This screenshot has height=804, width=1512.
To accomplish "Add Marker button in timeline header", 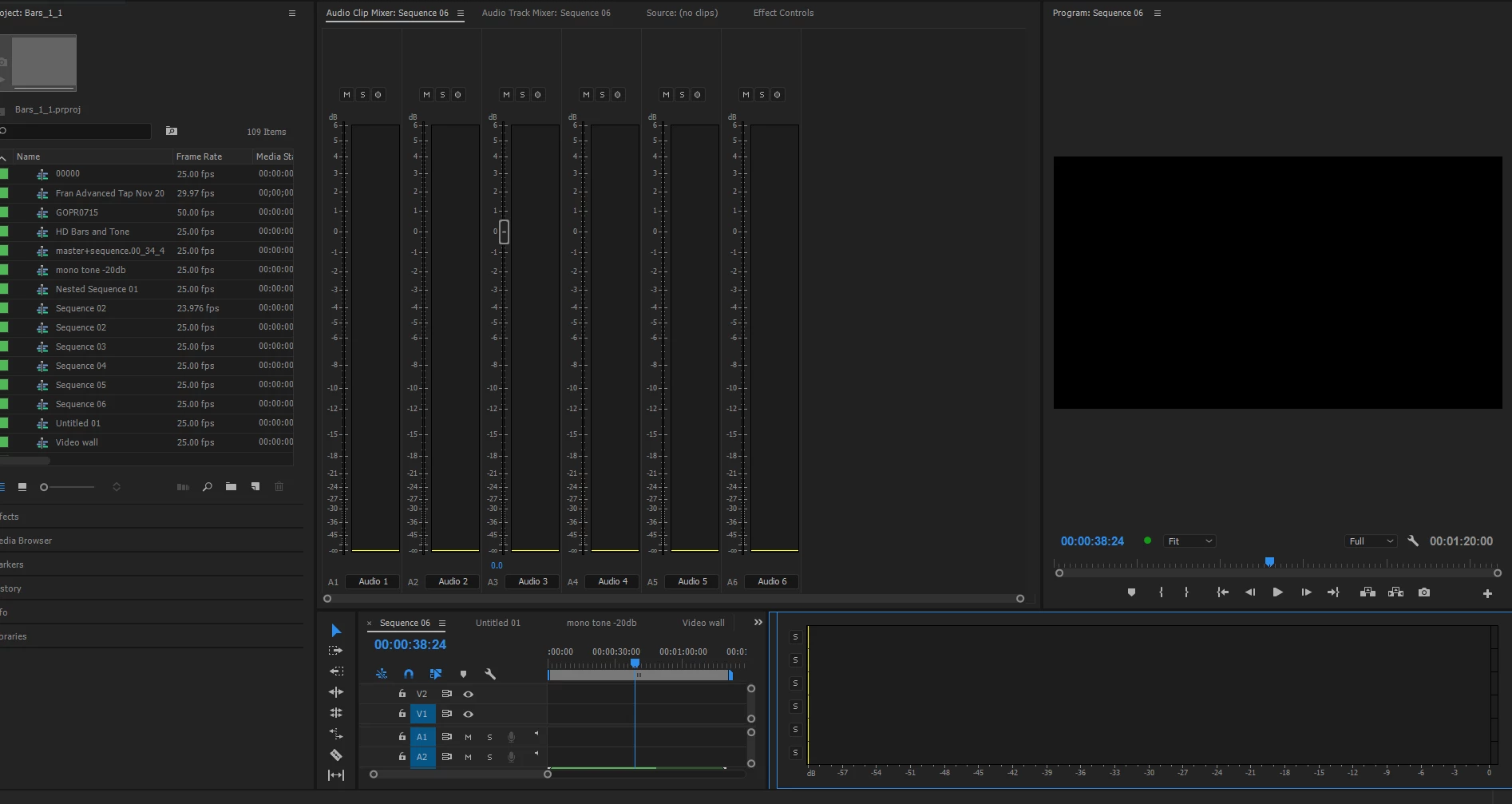I will [x=463, y=674].
